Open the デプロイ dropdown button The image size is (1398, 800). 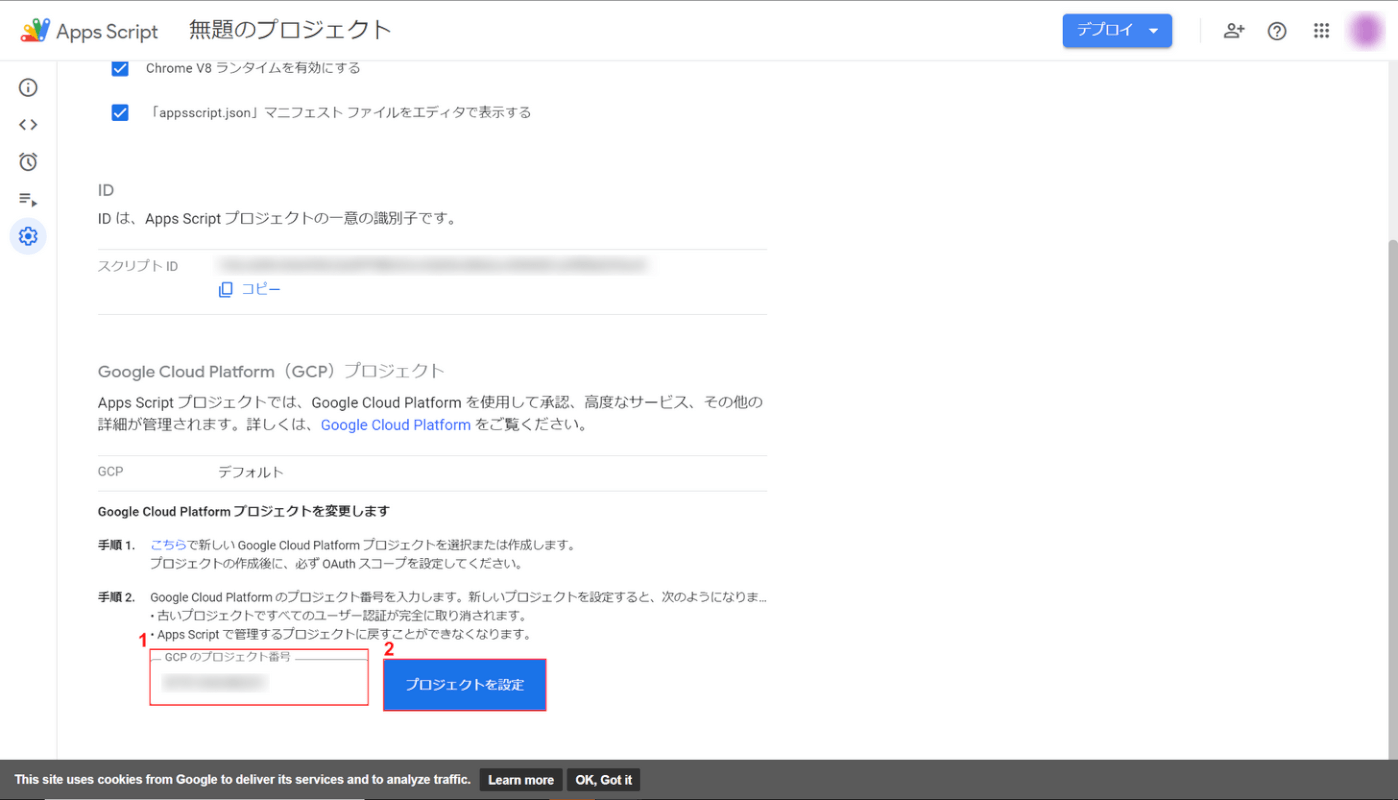tap(1117, 31)
